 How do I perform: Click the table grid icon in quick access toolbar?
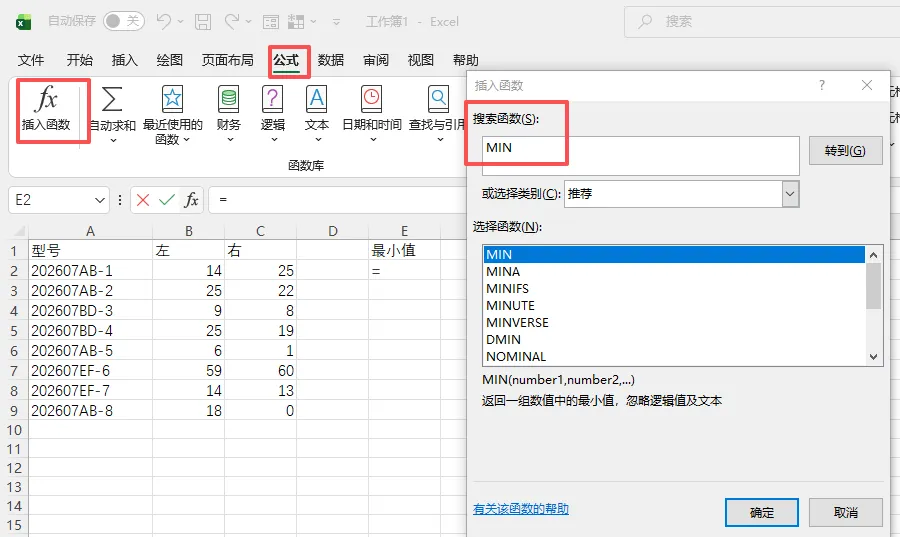[x=296, y=22]
